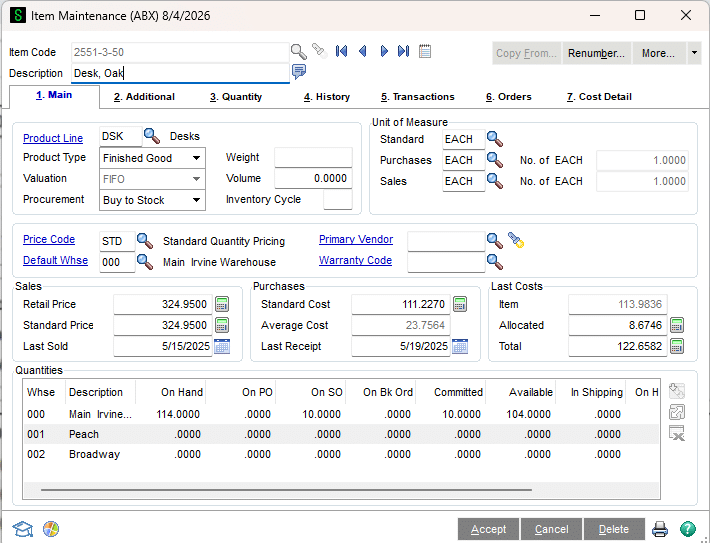Click the graduation cap icon
710x543 pixels.
click(23, 529)
